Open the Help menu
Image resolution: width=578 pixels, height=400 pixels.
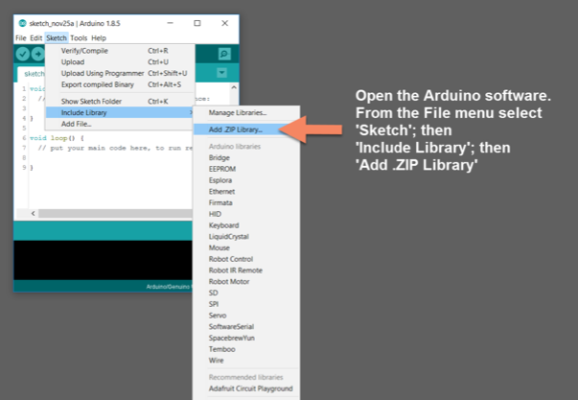98,38
